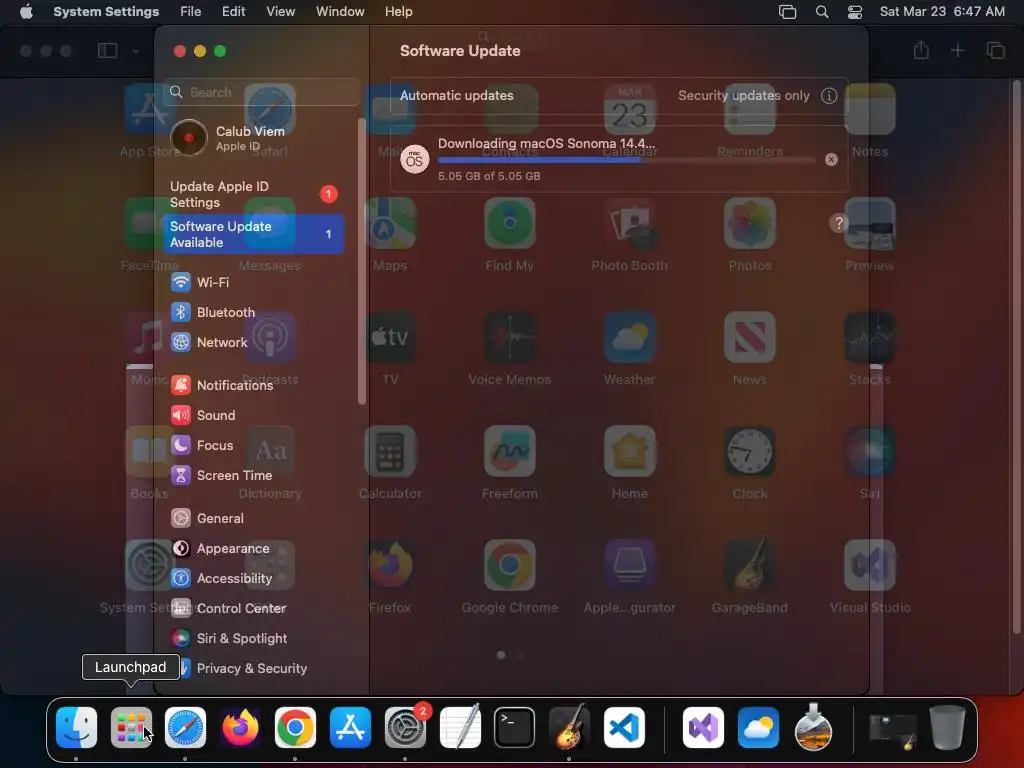The height and width of the screenshot is (768, 1024).
Task: Launch Visual Studio Code from Dock
Action: pyautogui.click(x=624, y=727)
